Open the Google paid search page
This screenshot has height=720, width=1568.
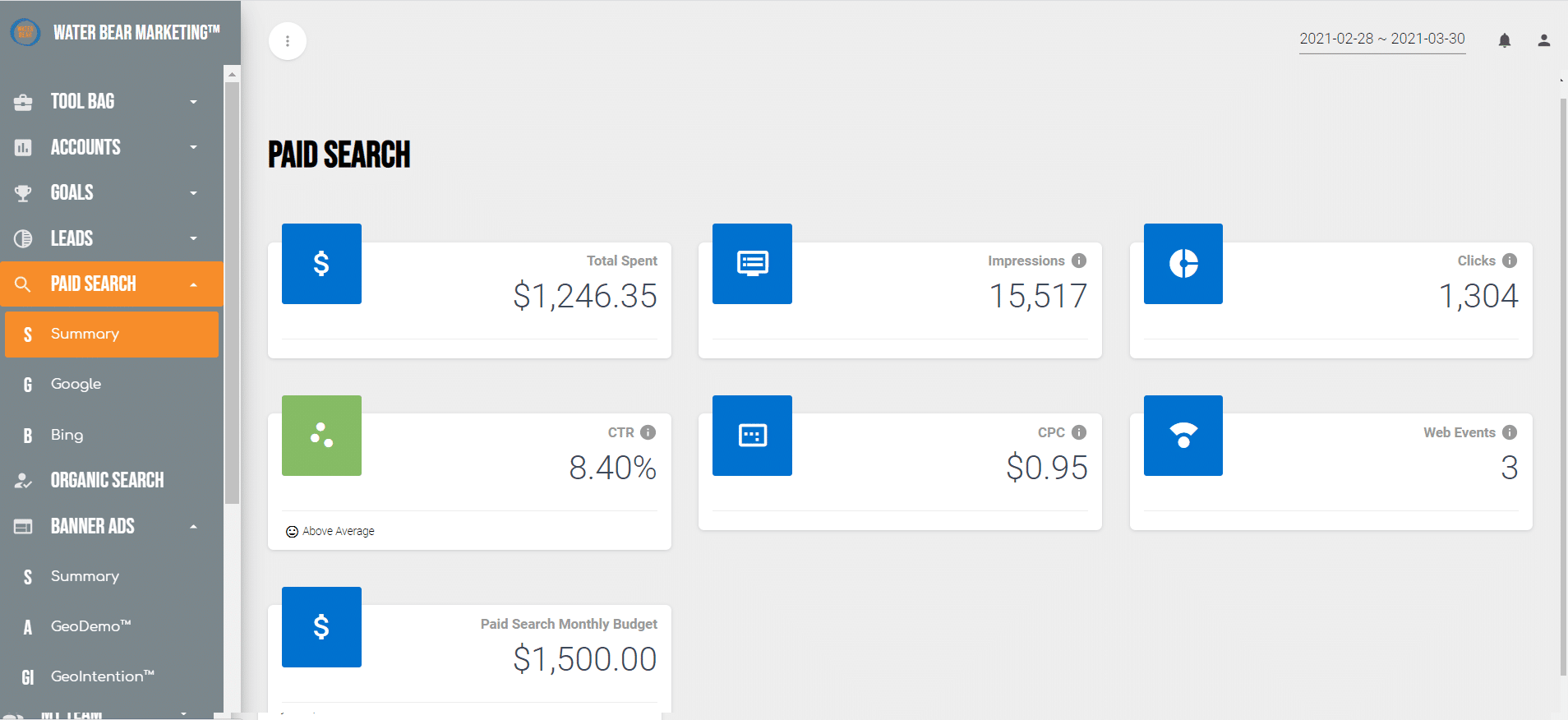tap(112, 384)
